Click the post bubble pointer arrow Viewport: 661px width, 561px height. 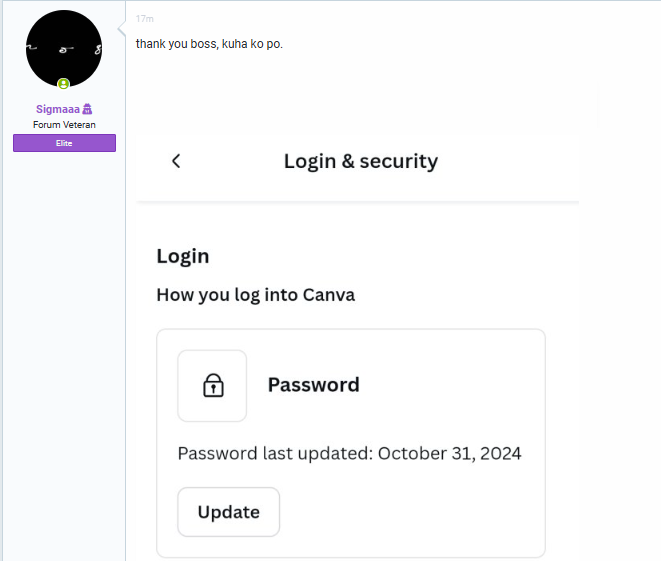click(122, 29)
